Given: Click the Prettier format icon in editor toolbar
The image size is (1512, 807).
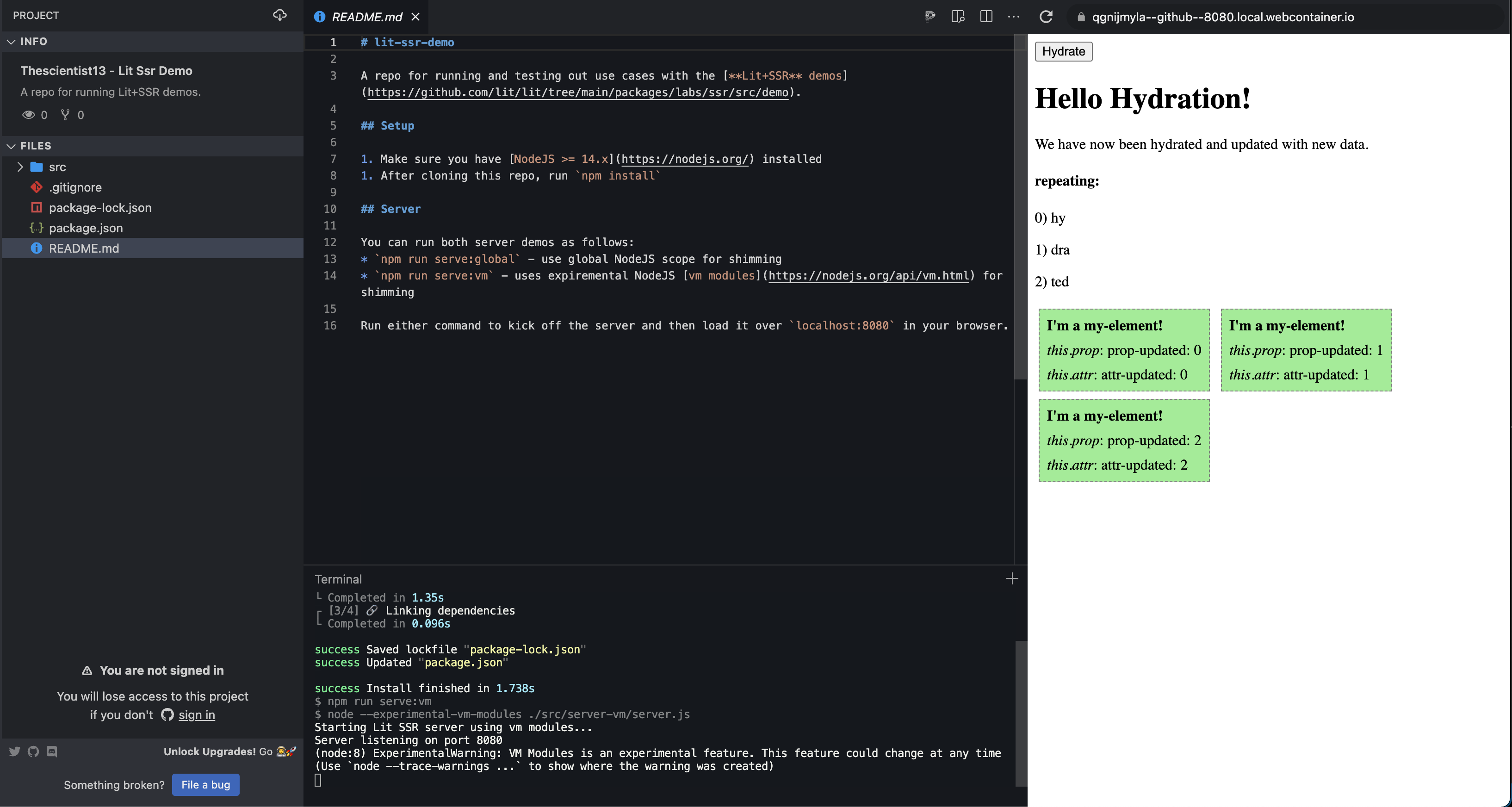Looking at the screenshot, I should click(930, 17).
